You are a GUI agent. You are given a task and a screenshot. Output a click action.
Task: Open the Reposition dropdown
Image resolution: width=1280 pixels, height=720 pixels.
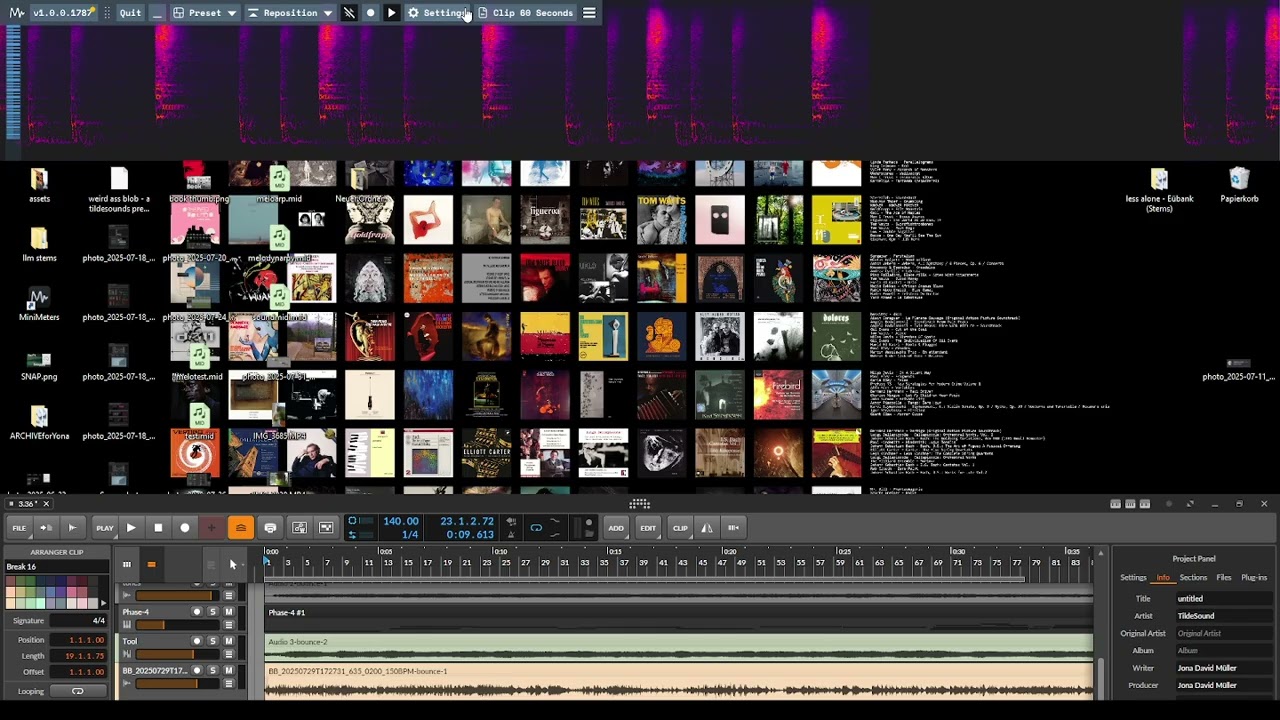tap(290, 13)
